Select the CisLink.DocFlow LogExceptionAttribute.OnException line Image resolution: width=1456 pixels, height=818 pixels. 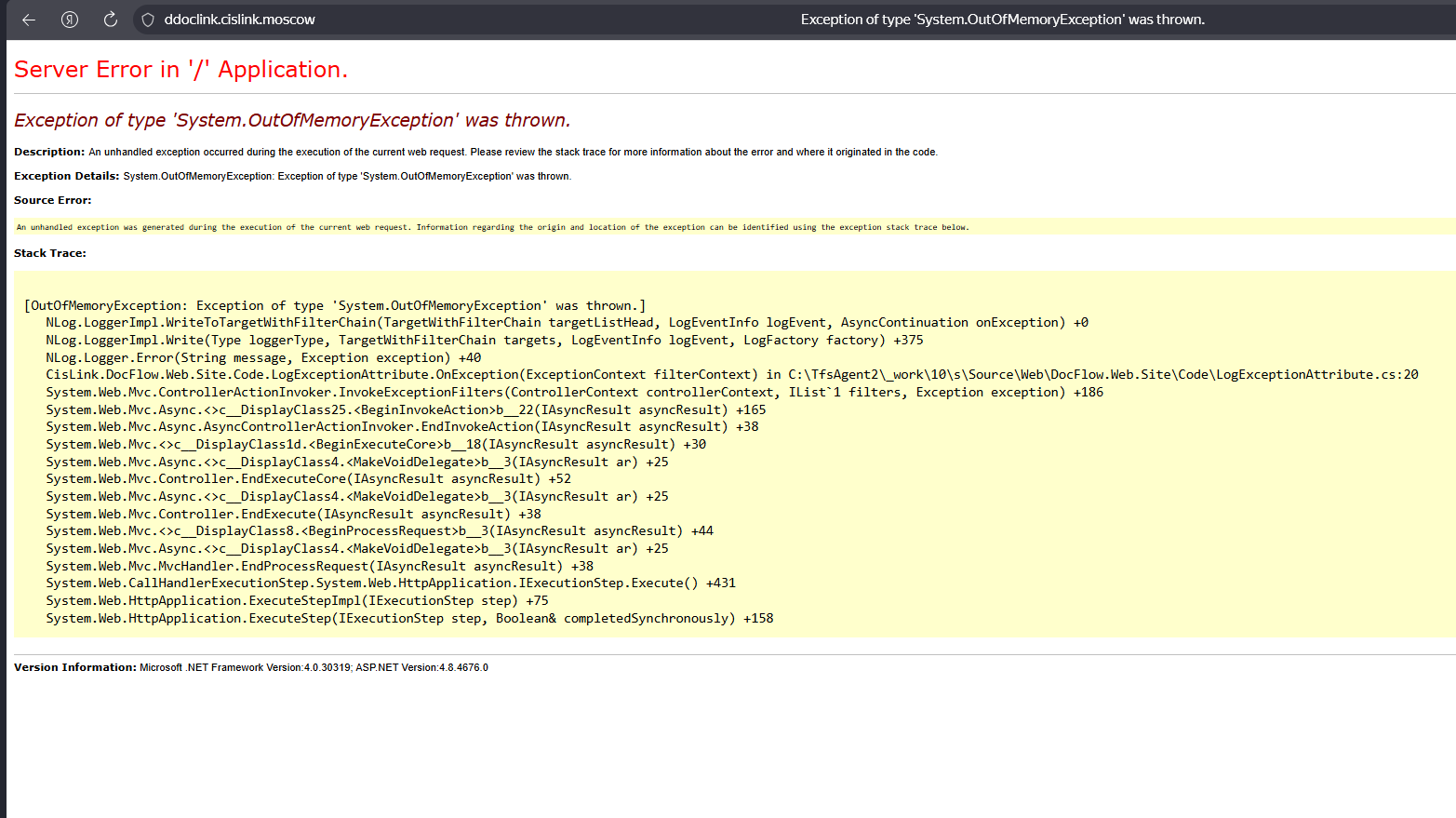pos(732,375)
